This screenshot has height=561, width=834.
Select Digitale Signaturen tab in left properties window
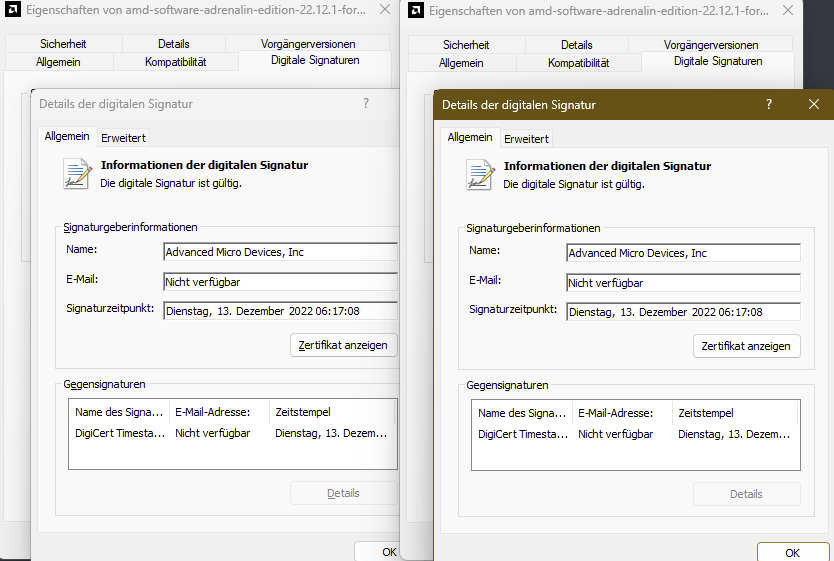pos(315,60)
